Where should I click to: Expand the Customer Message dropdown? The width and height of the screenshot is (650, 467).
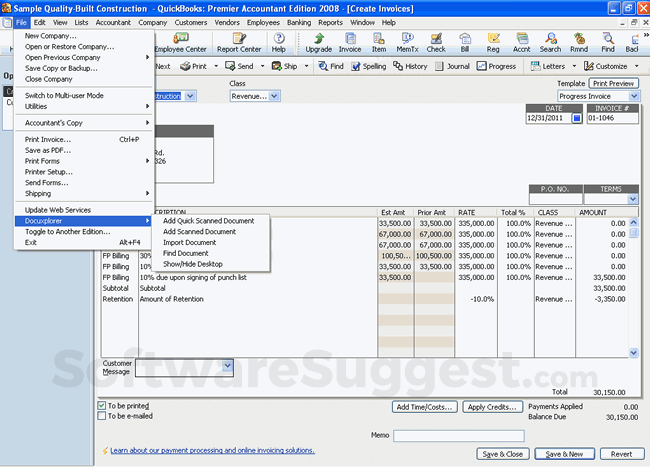pyautogui.click(x=227, y=366)
